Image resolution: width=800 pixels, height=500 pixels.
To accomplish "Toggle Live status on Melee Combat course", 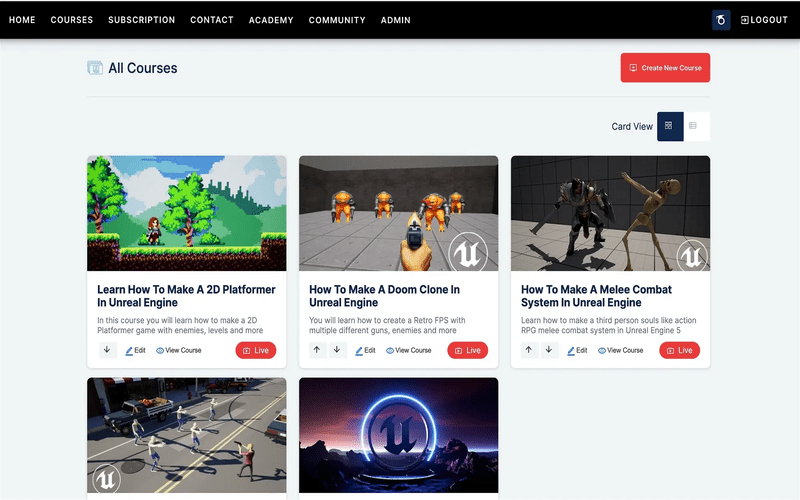I will pos(679,350).
